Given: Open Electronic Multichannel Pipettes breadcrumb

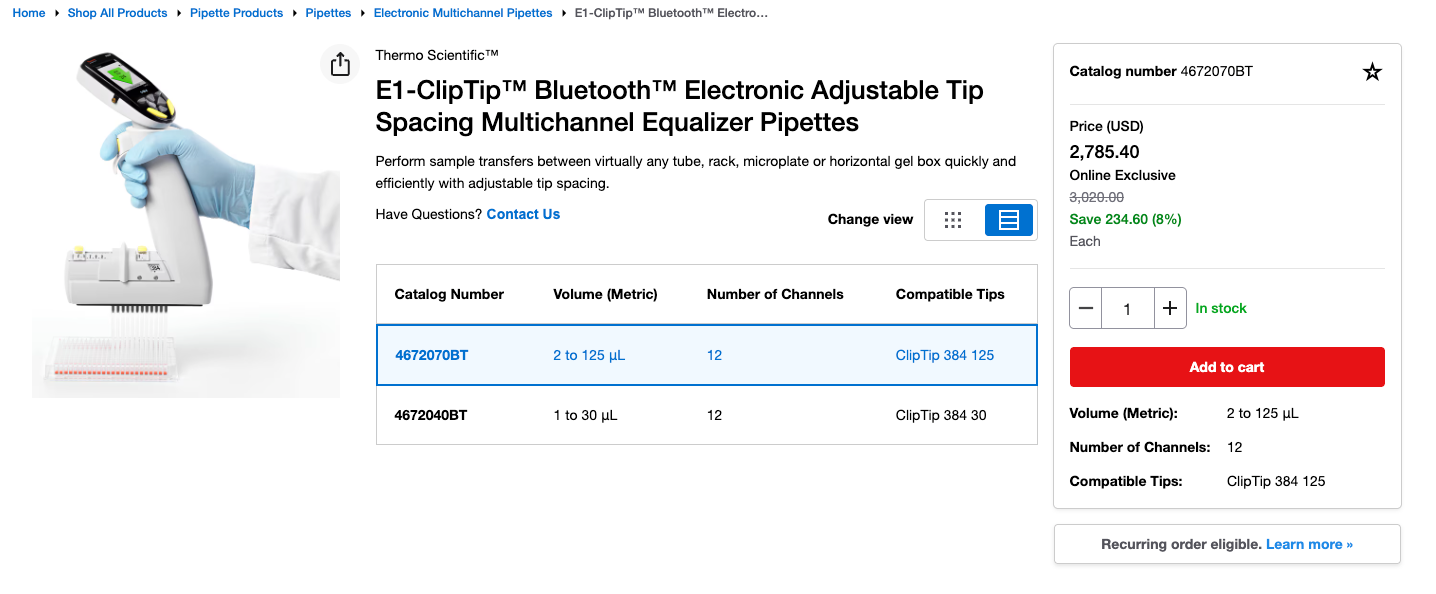Looking at the screenshot, I should click(x=463, y=13).
